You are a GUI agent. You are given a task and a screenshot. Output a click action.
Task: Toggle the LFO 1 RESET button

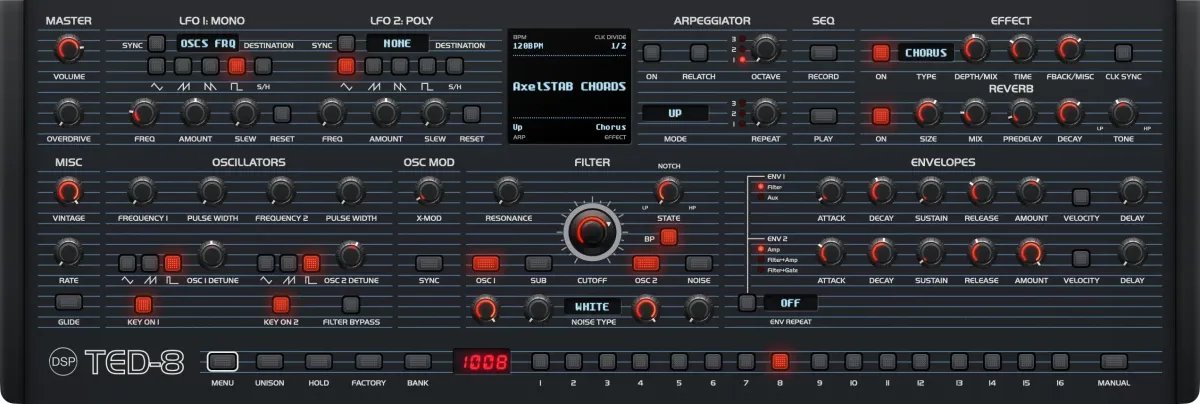[282, 113]
